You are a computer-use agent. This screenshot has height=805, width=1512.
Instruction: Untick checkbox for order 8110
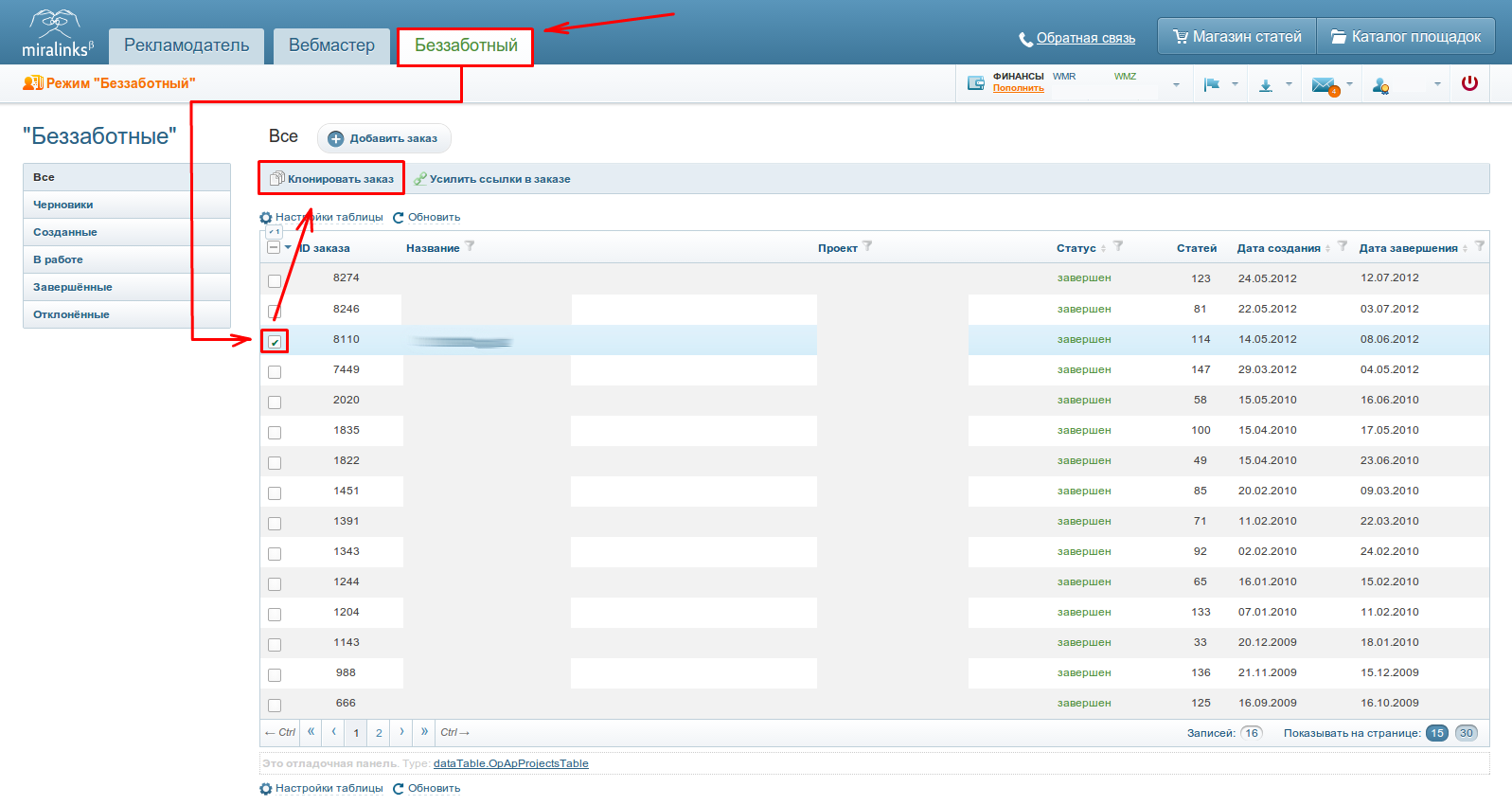point(275,342)
